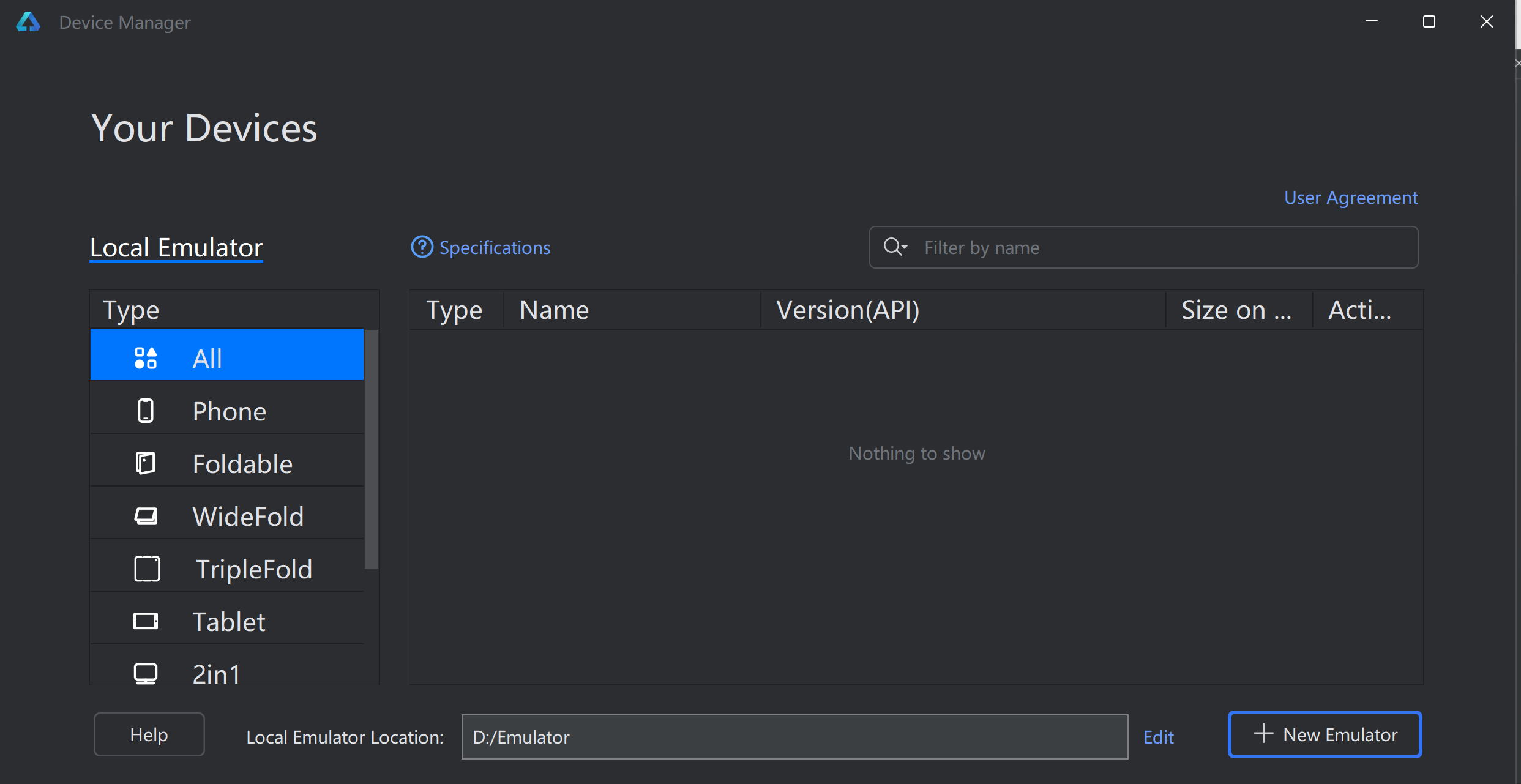1521x784 pixels.
Task: Click the Local Emulator Location path field
Action: 794,737
